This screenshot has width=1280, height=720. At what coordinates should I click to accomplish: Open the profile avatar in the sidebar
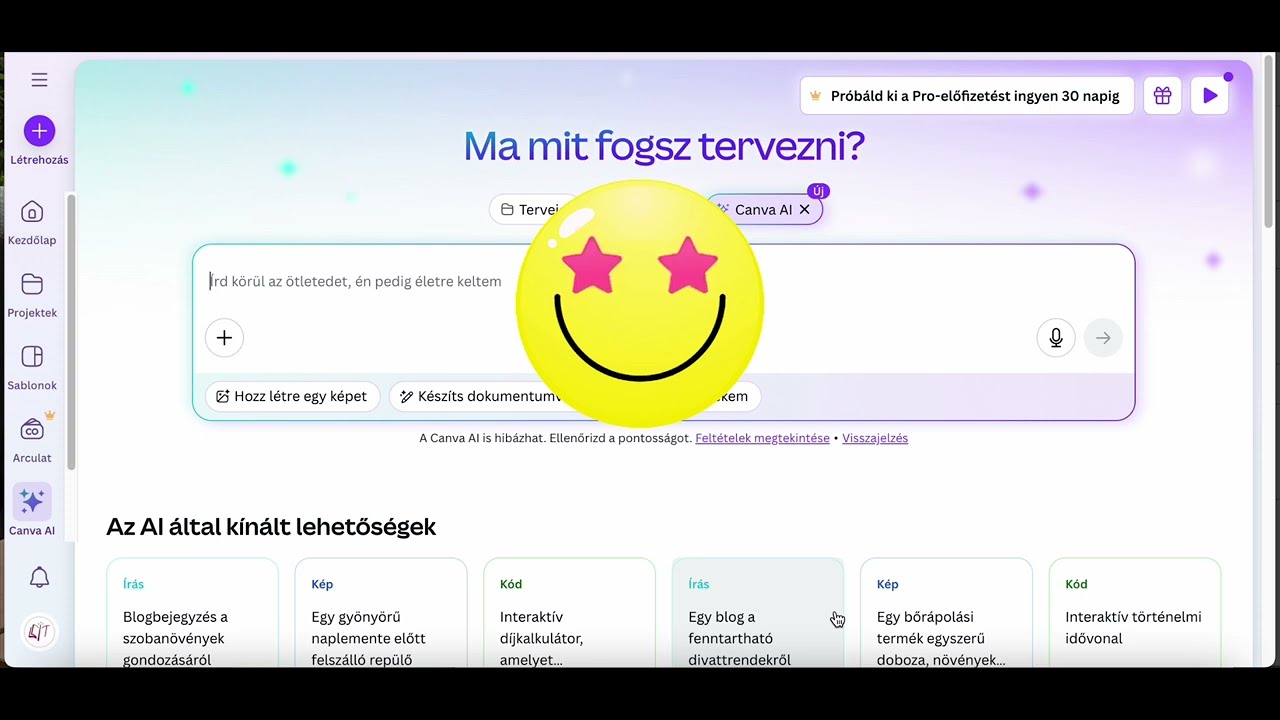pos(39,631)
